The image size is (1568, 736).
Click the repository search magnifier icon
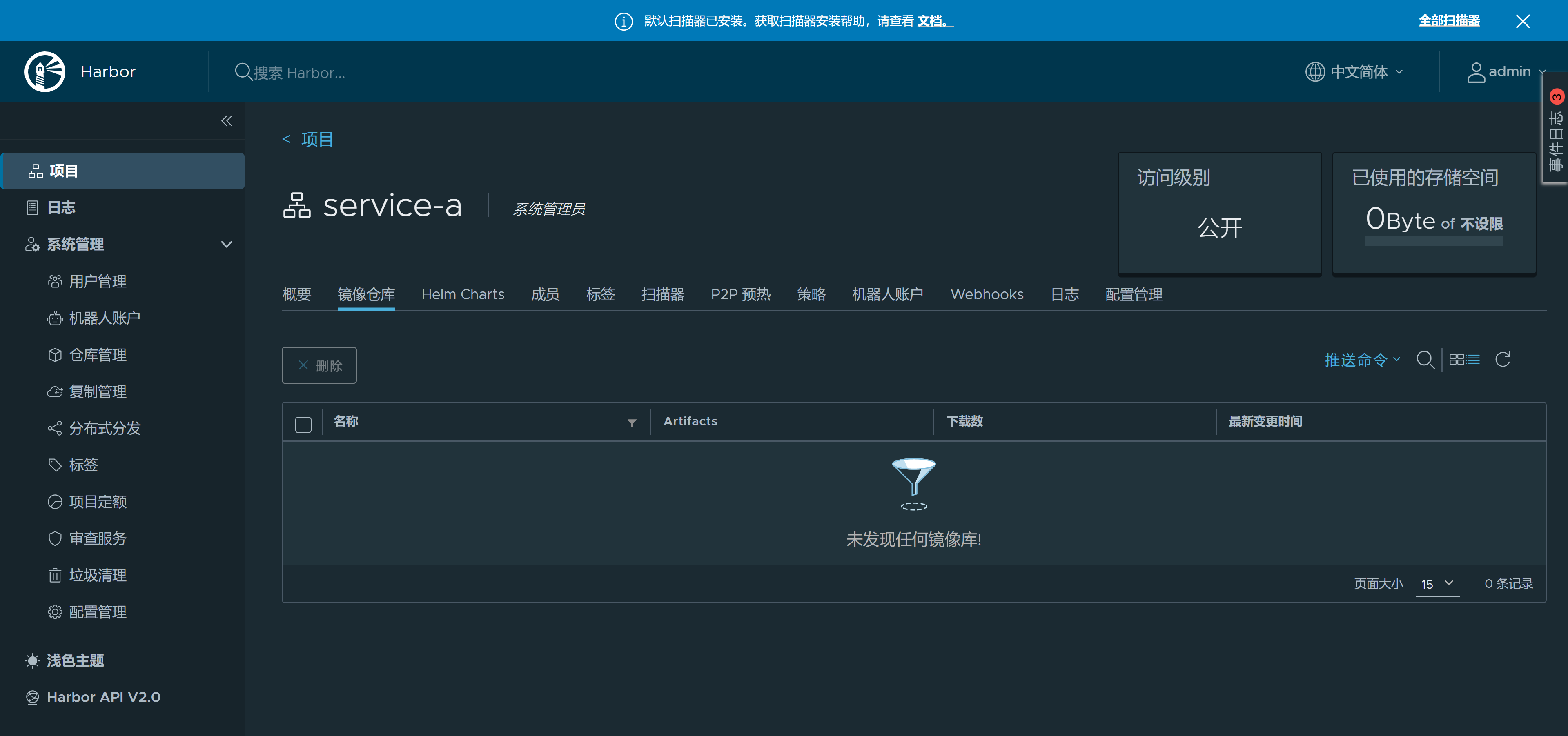pyautogui.click(x=1424, y=360)
